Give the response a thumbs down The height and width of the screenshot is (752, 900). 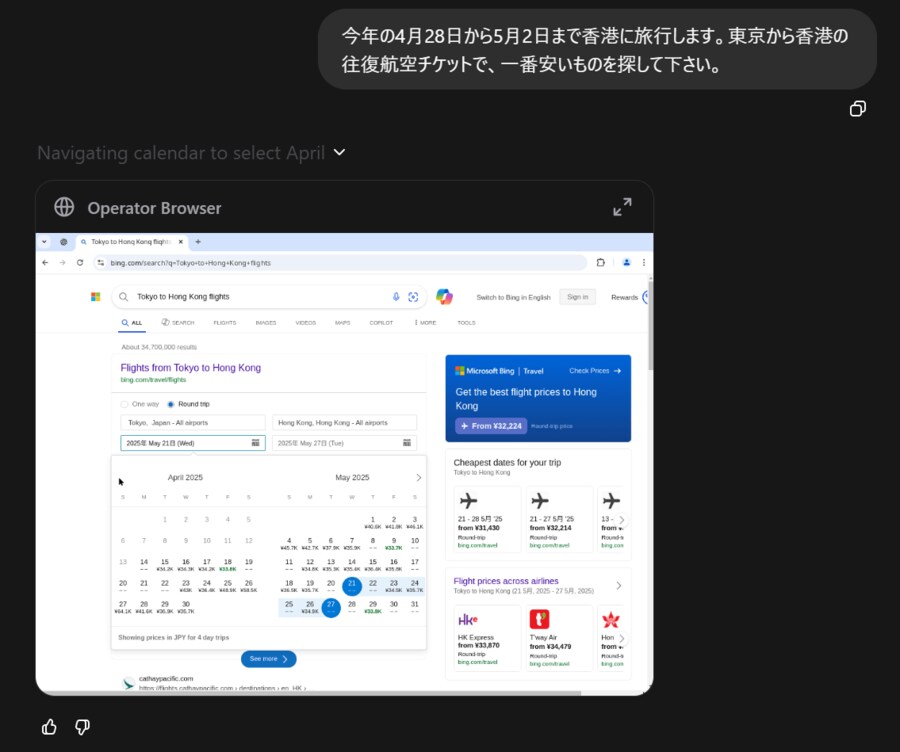(x=83, y=727)
